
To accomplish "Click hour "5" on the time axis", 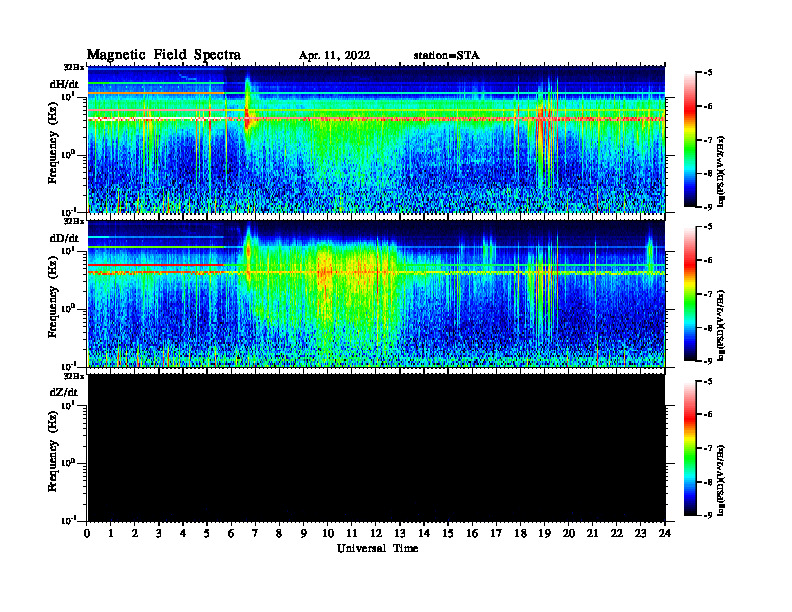I will pyautogui.click(x=207, y=534).
